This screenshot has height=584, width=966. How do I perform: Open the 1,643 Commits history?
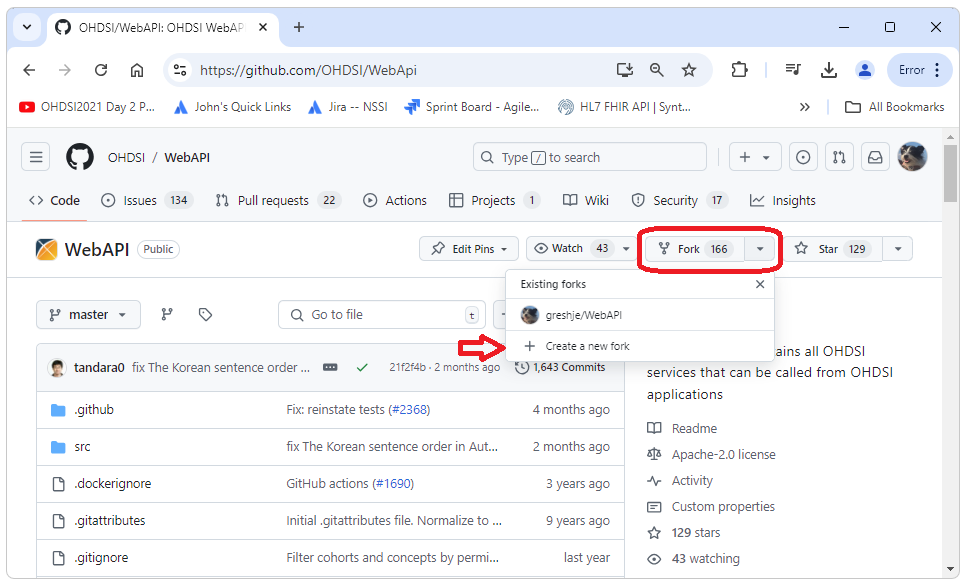coord(561,367)
